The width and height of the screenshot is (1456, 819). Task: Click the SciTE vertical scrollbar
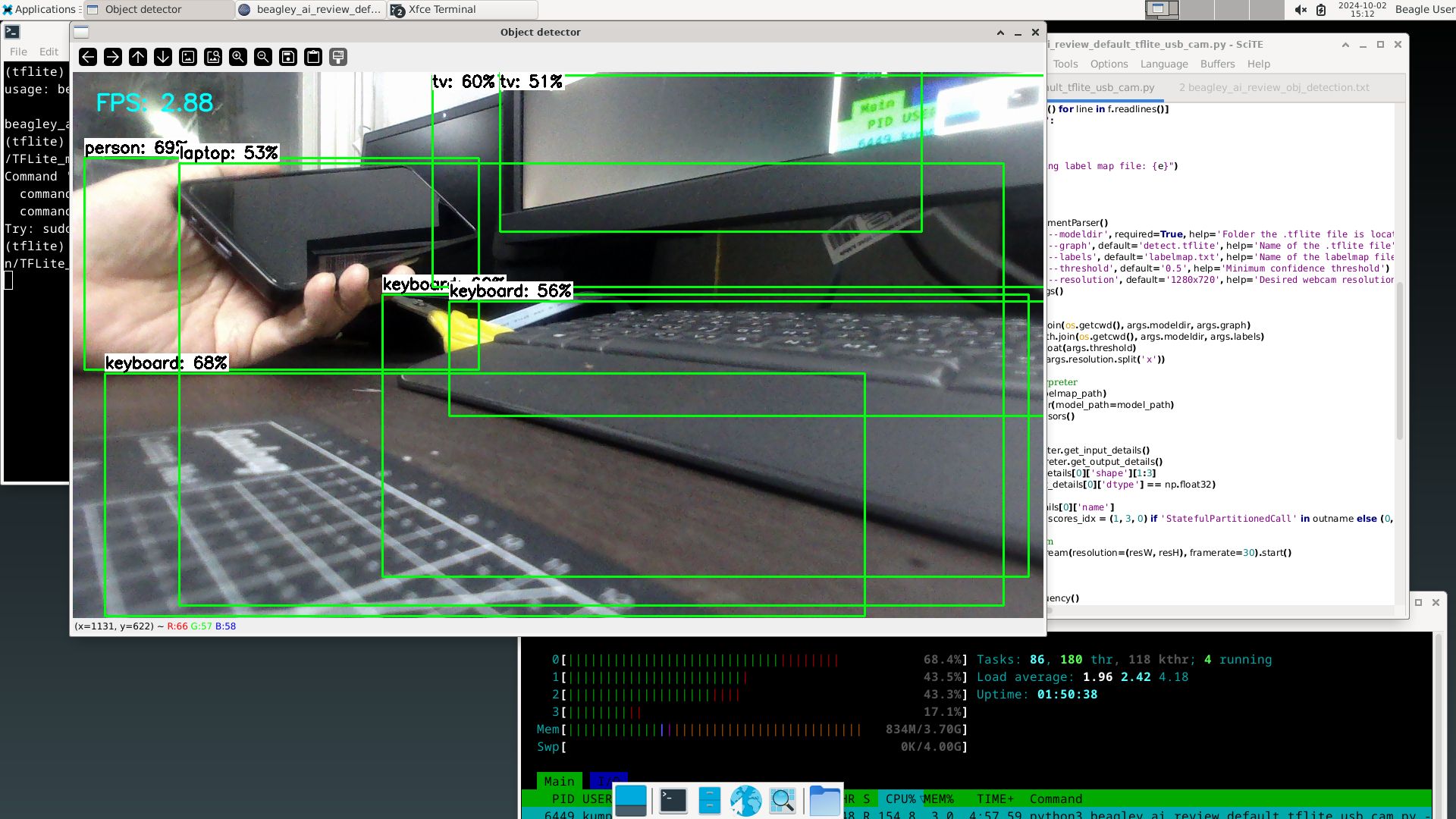(1399, 359)
